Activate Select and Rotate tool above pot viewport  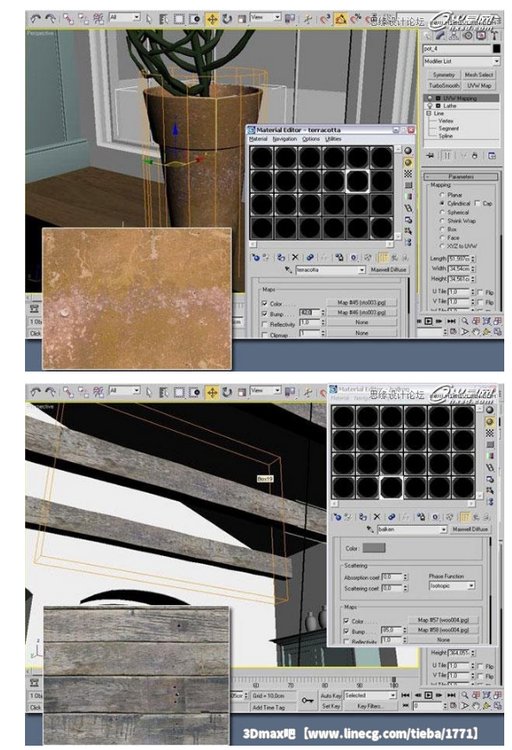(227, 19)
